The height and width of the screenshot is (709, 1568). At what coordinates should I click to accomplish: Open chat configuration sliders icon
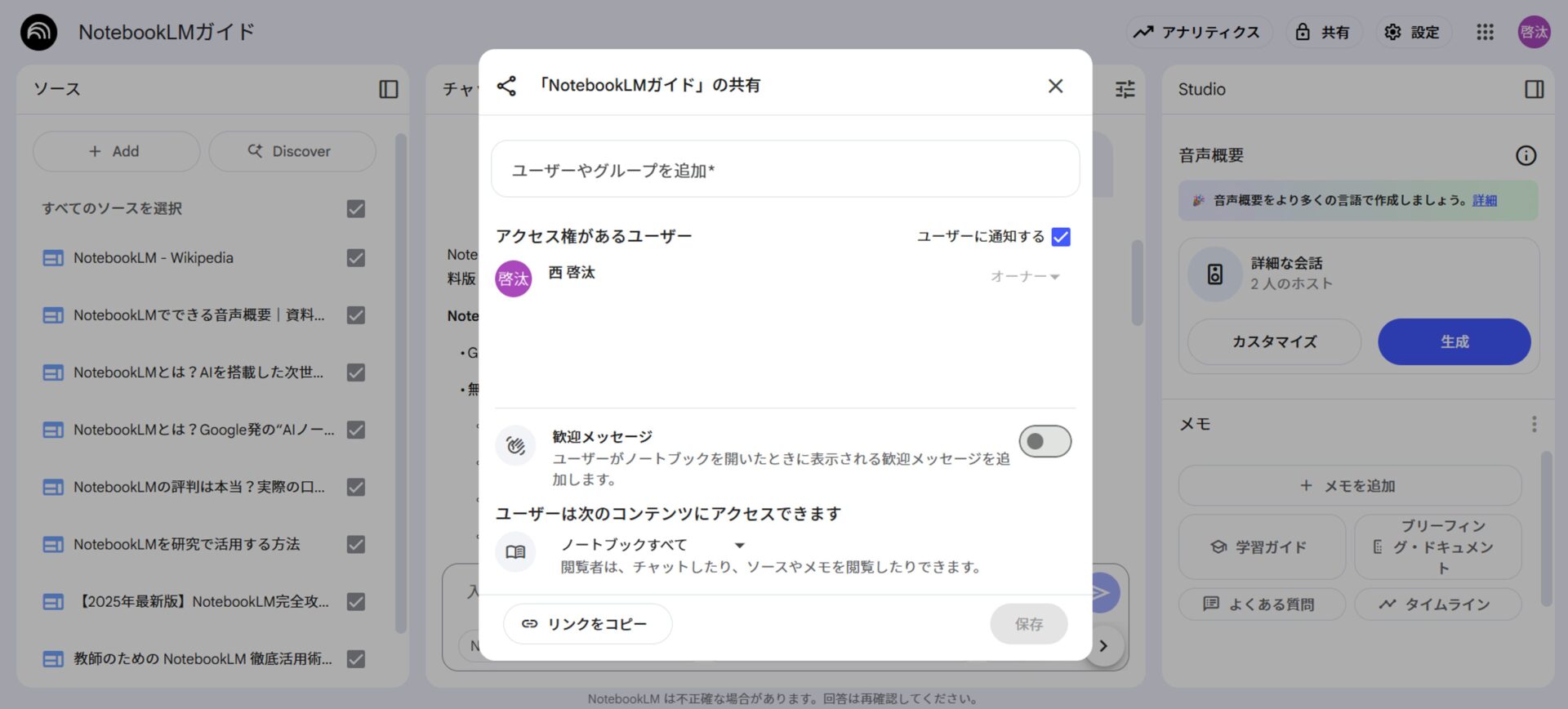1125,89
